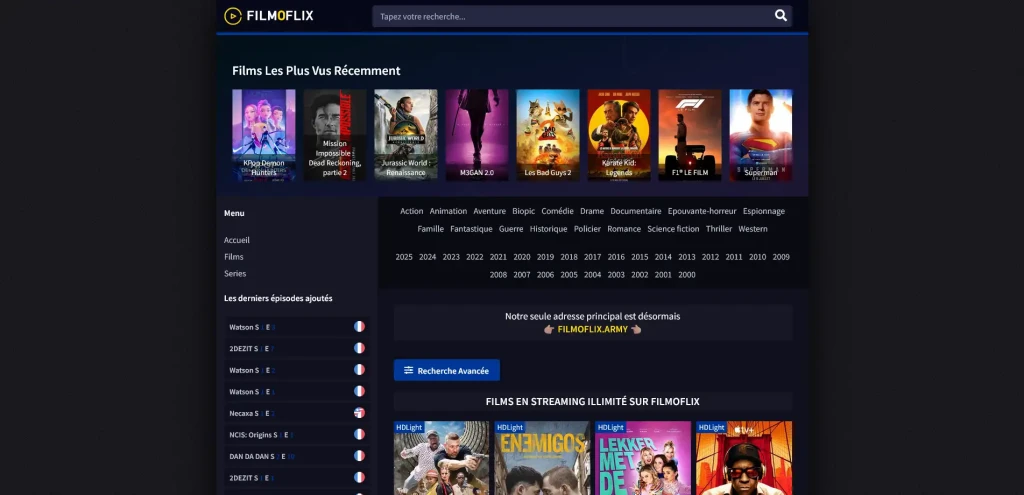The height and width of the screenshot is (495, 1024).
Task: Open the Lekker Met De film card
Action: tap(643, 458)
